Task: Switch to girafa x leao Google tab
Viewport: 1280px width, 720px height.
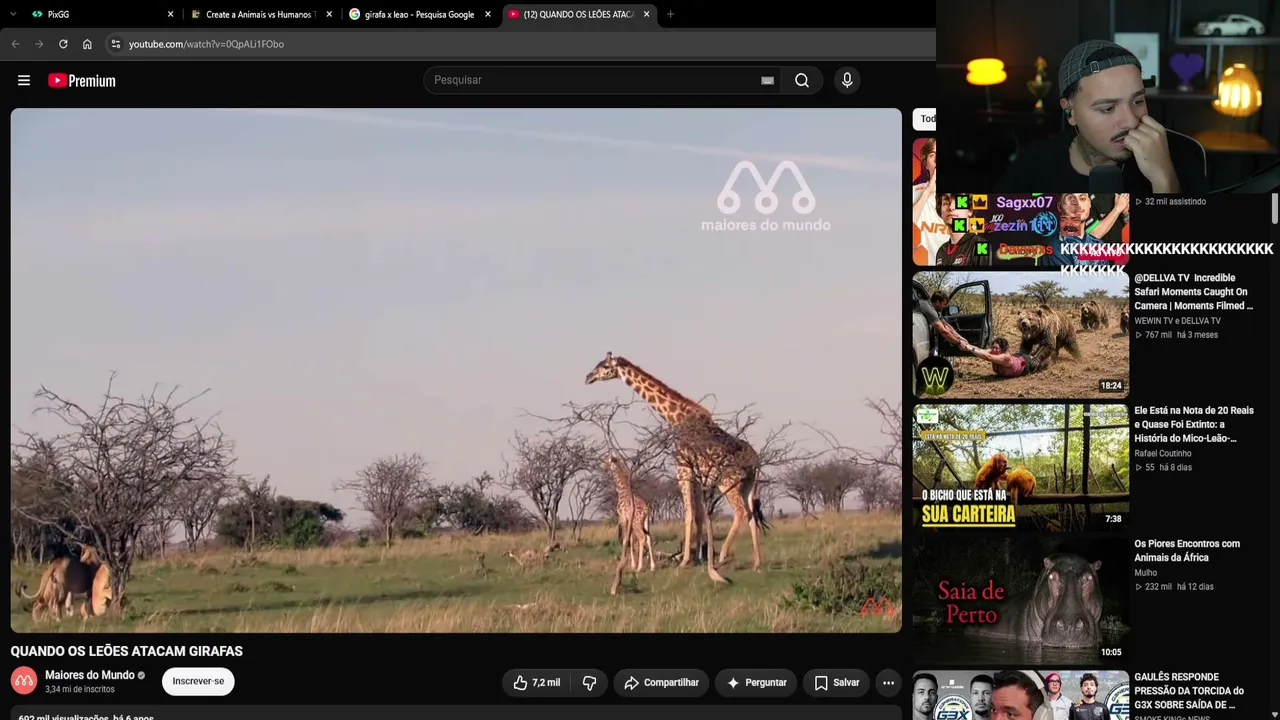Action: [419, 14]
